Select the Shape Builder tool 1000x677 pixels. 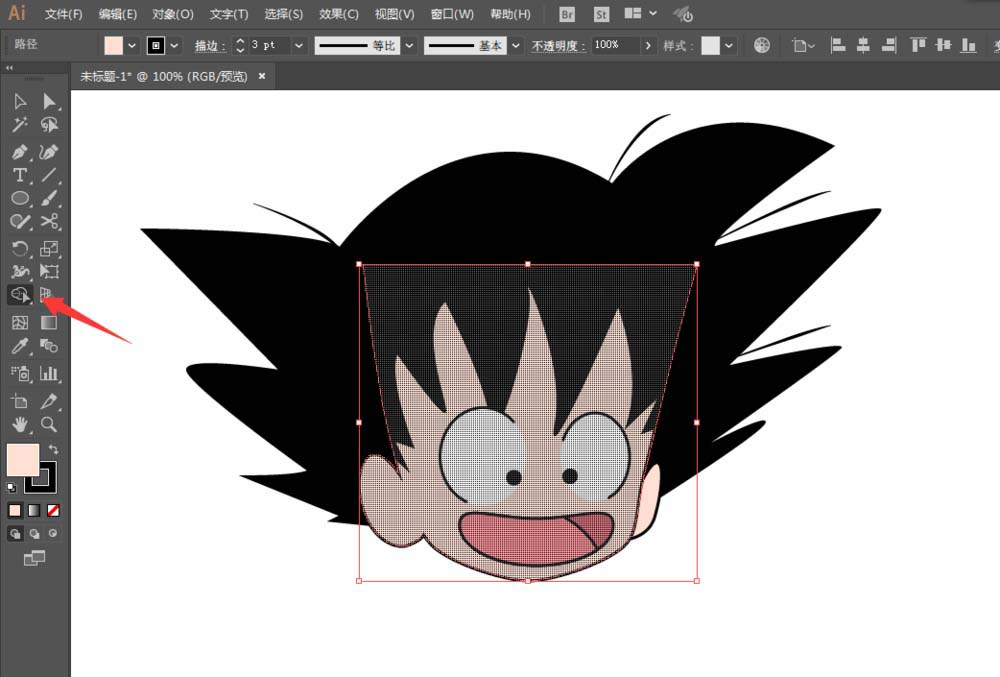[20, 295]
